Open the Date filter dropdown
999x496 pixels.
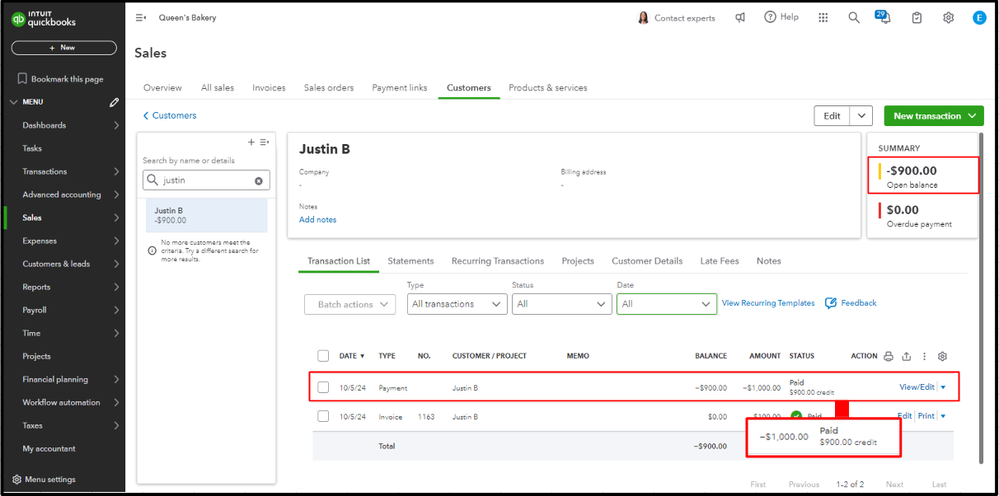point(667,304)
